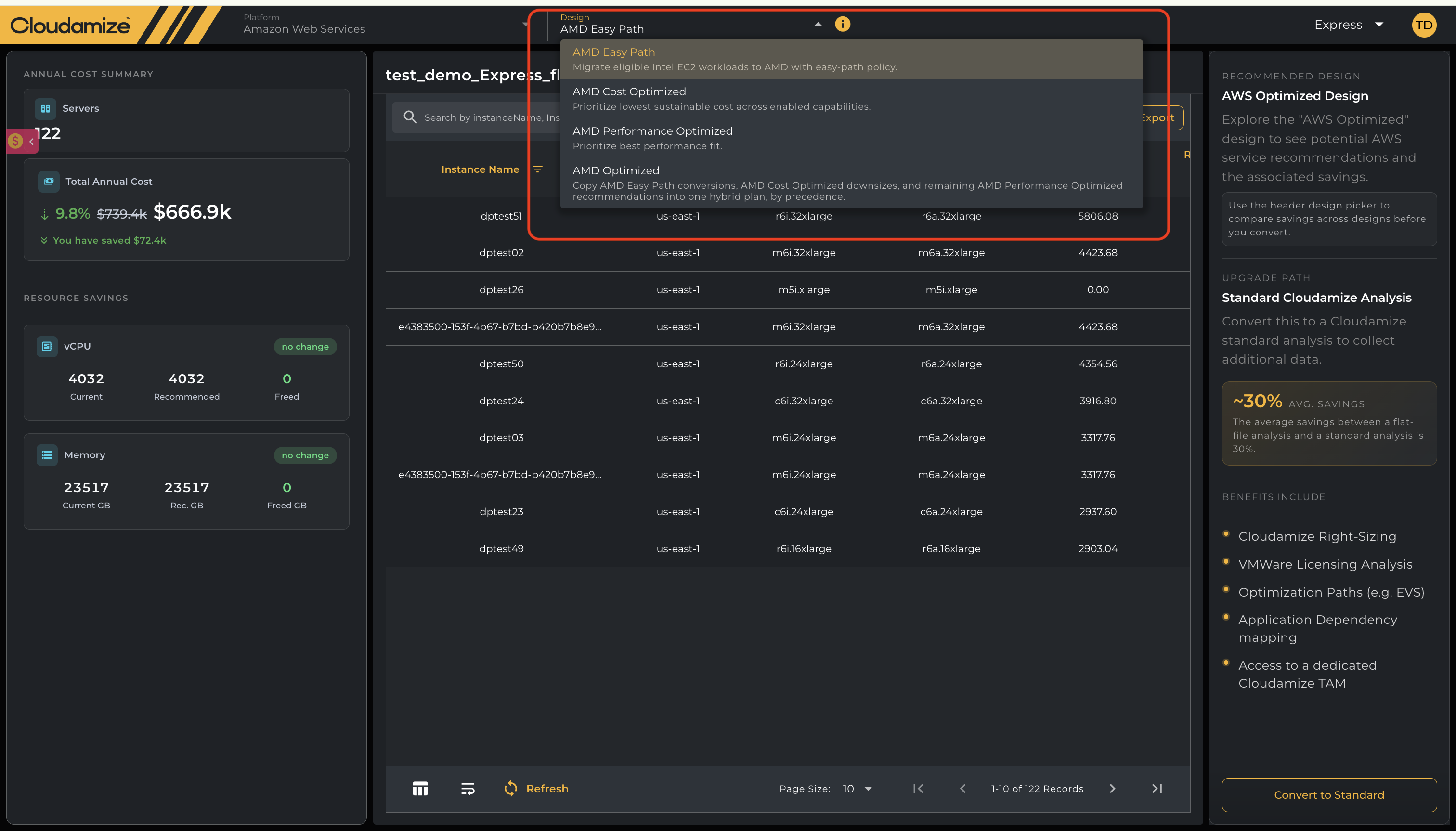Click Convert to Standard button

click(x=1329, y=794)
